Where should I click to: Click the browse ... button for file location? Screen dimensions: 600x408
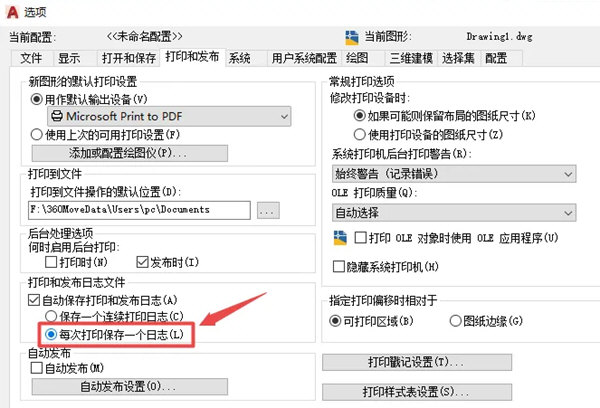click(268, 211)
